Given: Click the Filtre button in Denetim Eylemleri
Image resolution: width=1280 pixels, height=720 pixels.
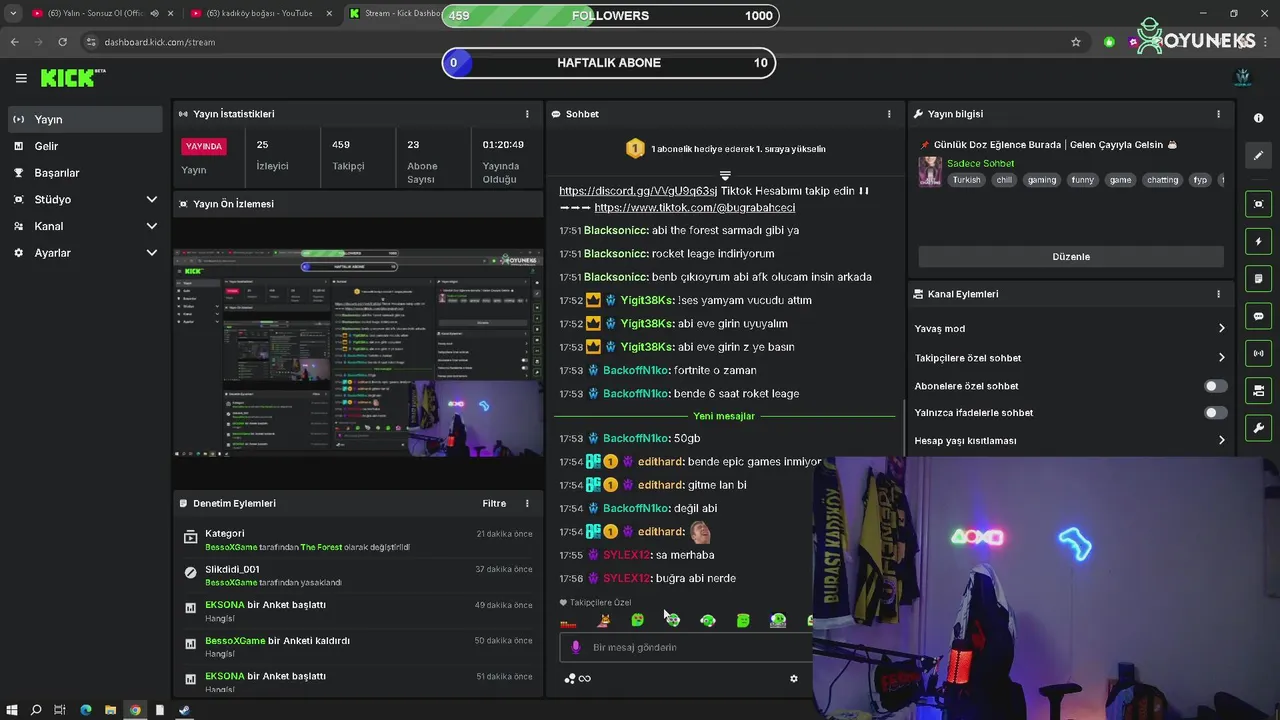Looking at the screenshot, I should 494,503.
